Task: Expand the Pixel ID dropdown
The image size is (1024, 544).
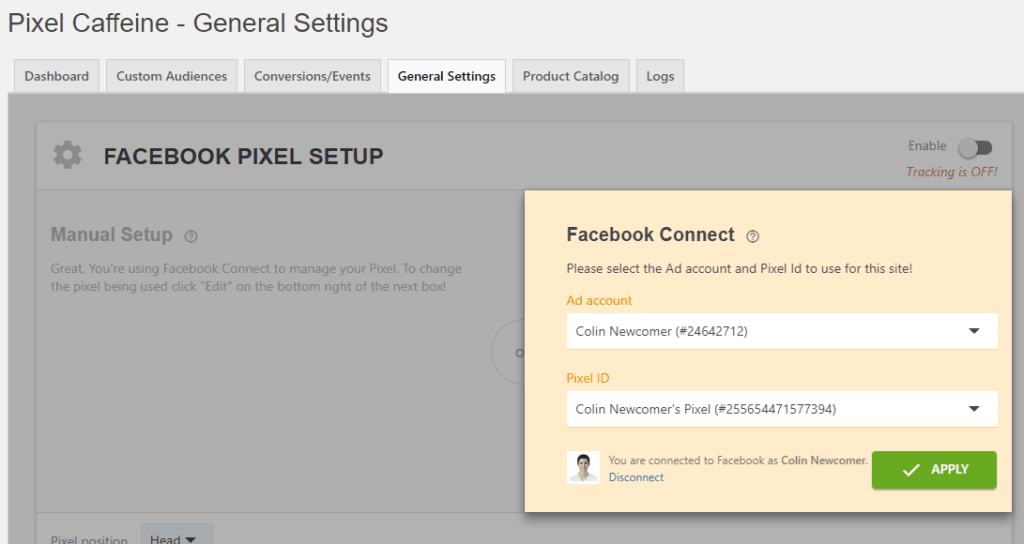Action: [x=782, y=409]
